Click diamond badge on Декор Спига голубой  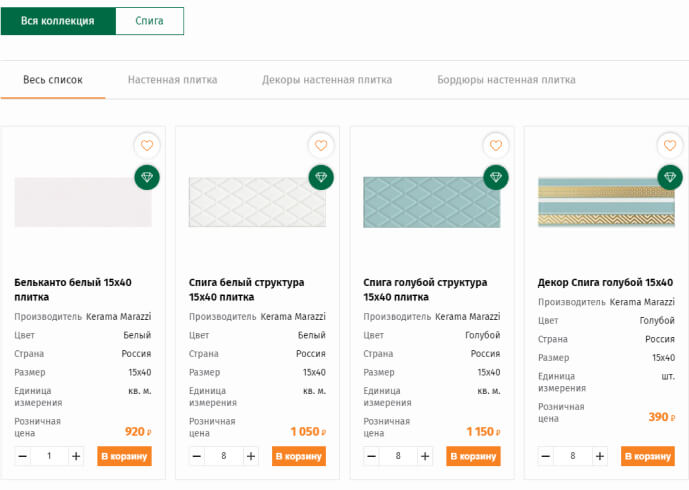pyautogui.click(x=670, y=177)
